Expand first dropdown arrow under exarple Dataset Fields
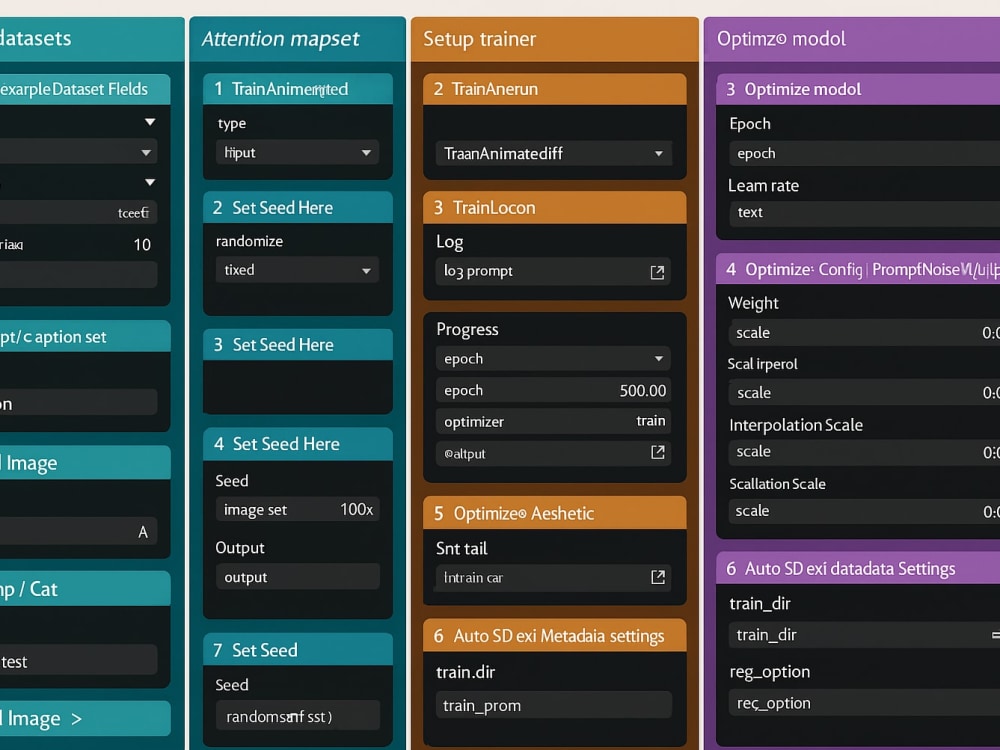1000x750 pixels. (150, 122)
